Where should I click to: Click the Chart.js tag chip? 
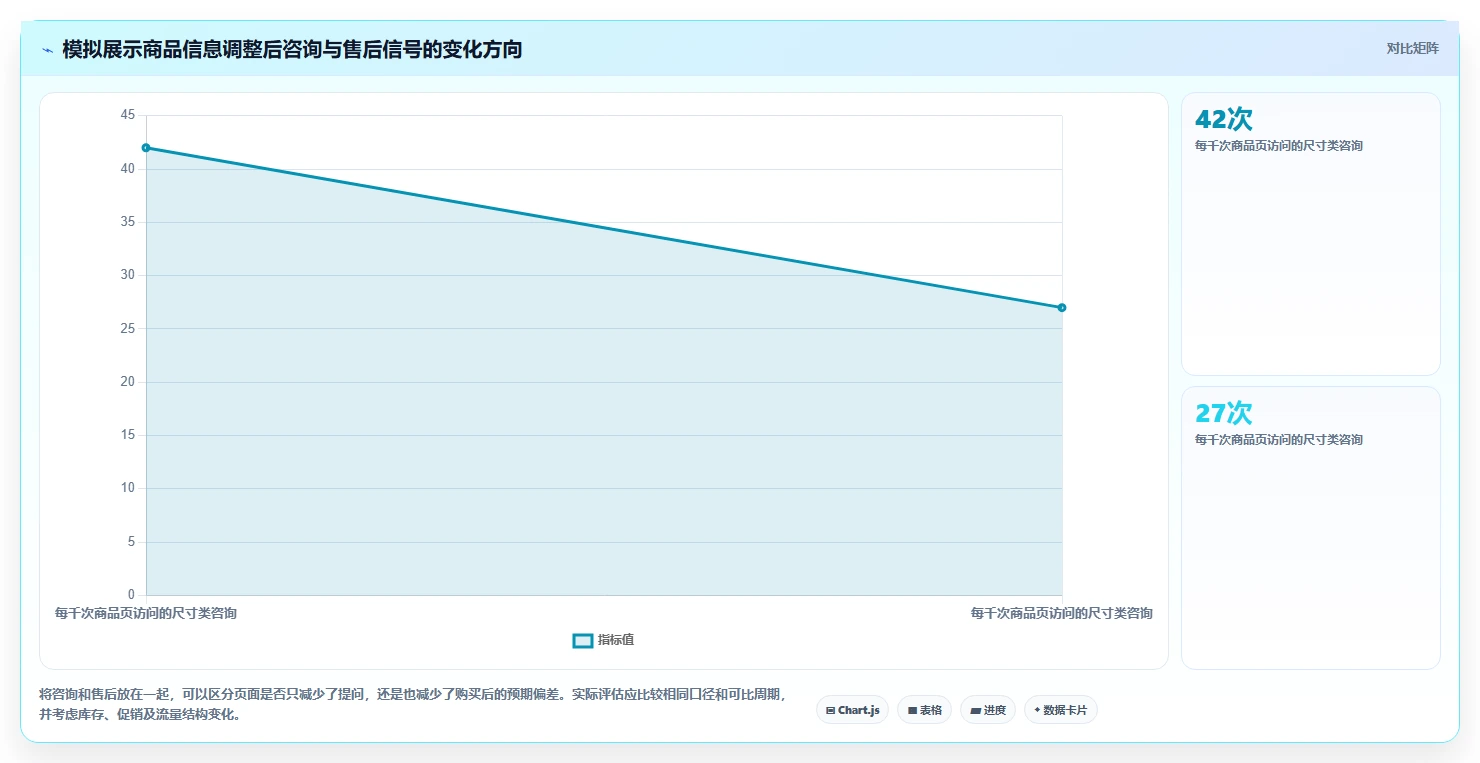coord(852,710)
